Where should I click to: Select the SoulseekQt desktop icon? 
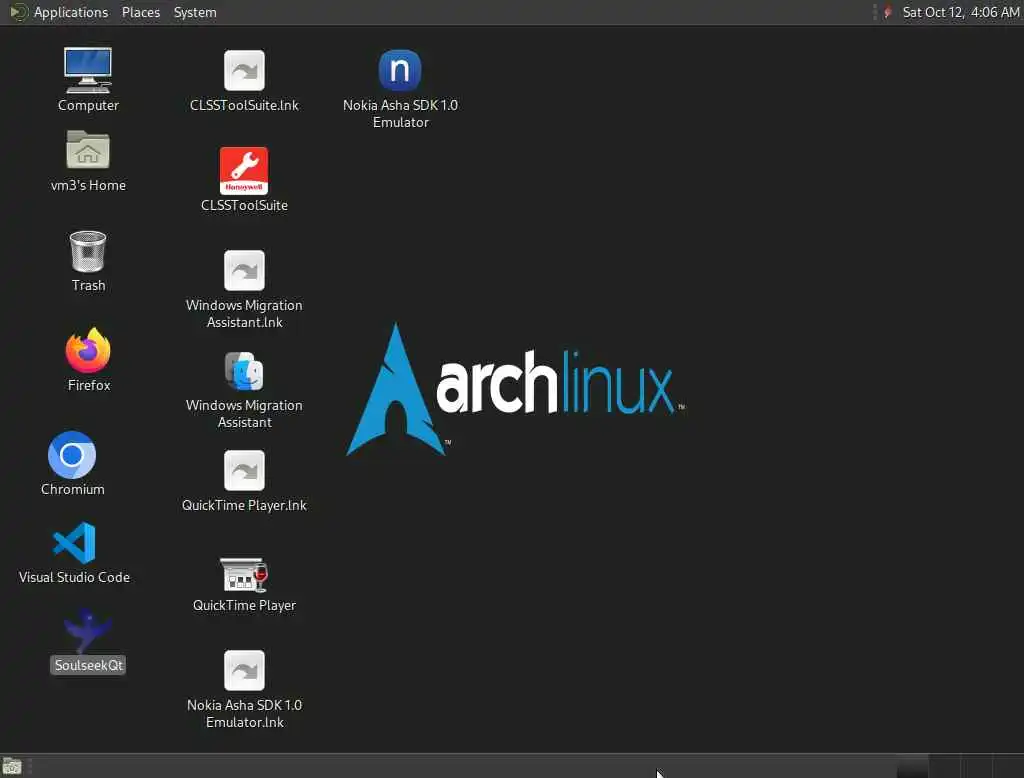click(88, 630)
